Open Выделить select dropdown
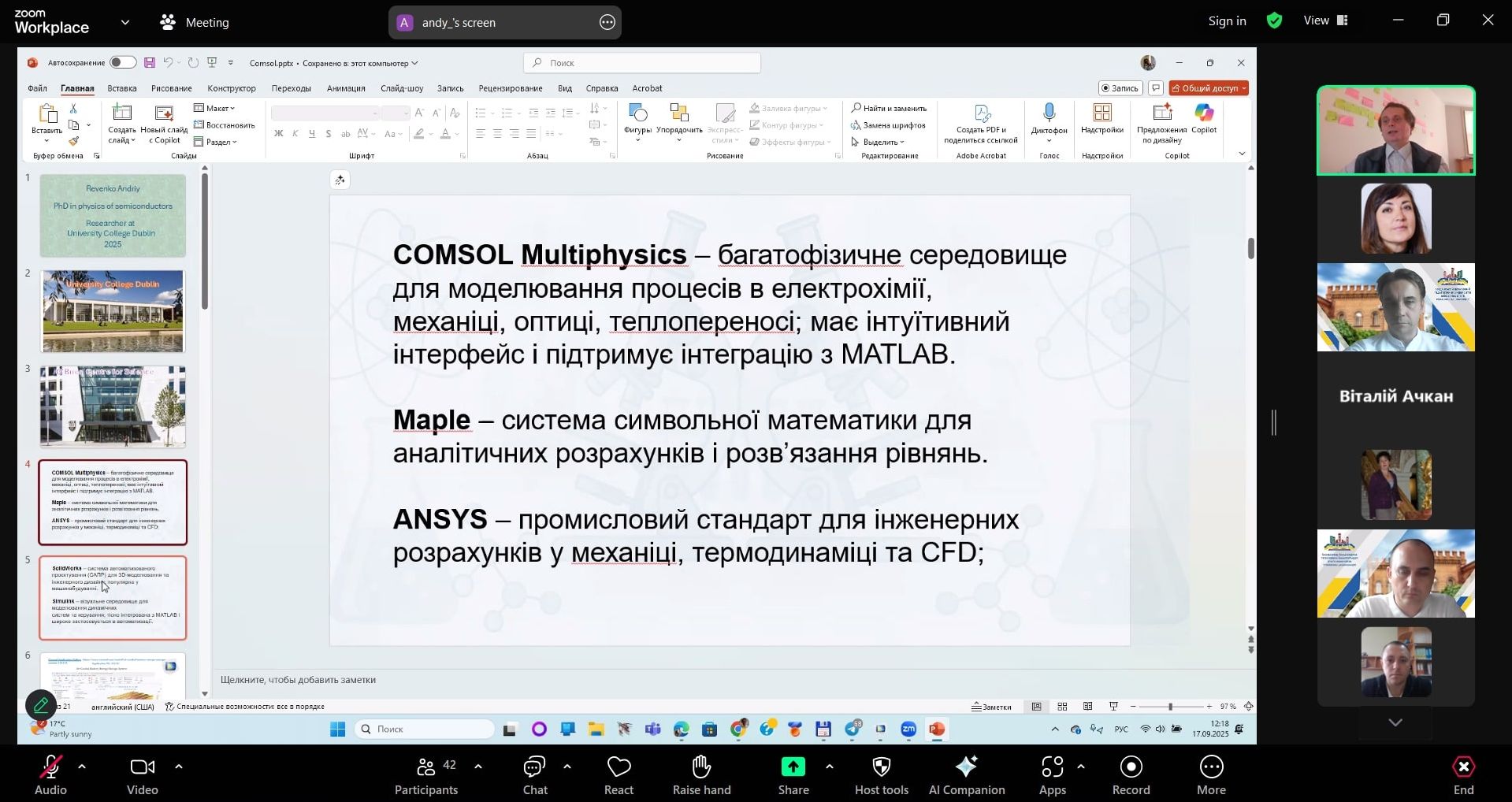Image resolution: width=1512 pixels, height=802 pixels. coord(878,142)
